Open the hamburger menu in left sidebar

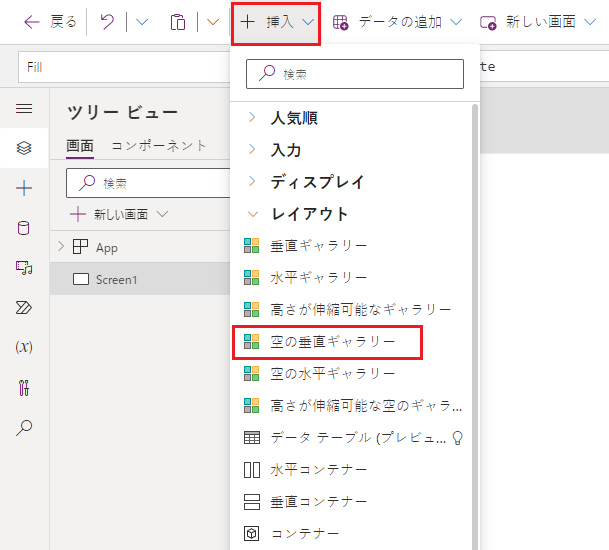click(24, 109)
